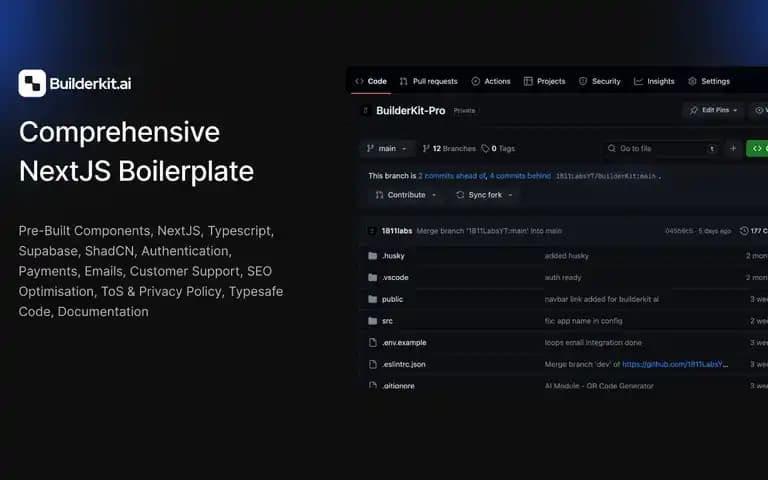
Task: Open the Security tab
Action: click(600, 81)
